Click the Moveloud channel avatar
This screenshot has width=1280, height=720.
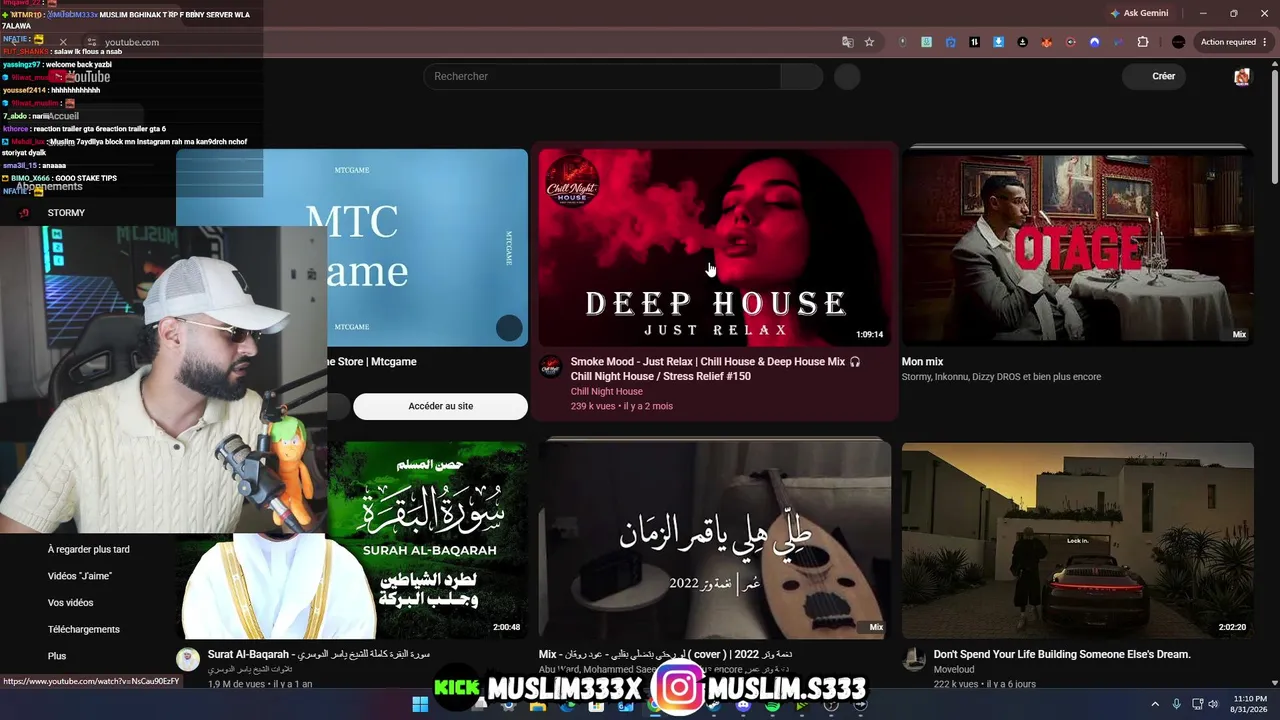[914, 659]
